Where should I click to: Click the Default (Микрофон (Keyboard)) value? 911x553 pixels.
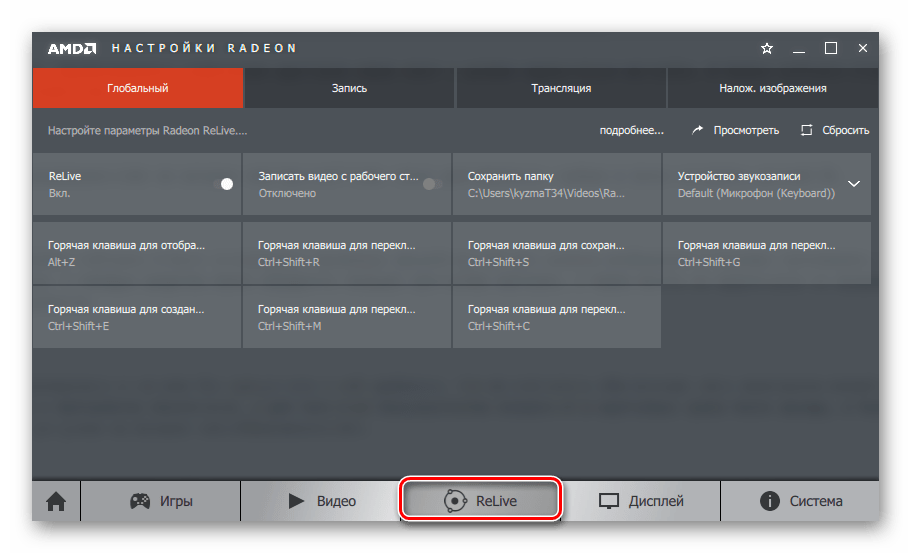click(756, 193)
